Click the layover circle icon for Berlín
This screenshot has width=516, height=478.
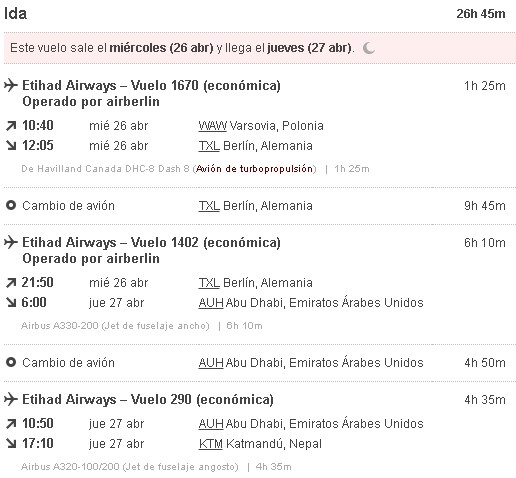(11, 205)
